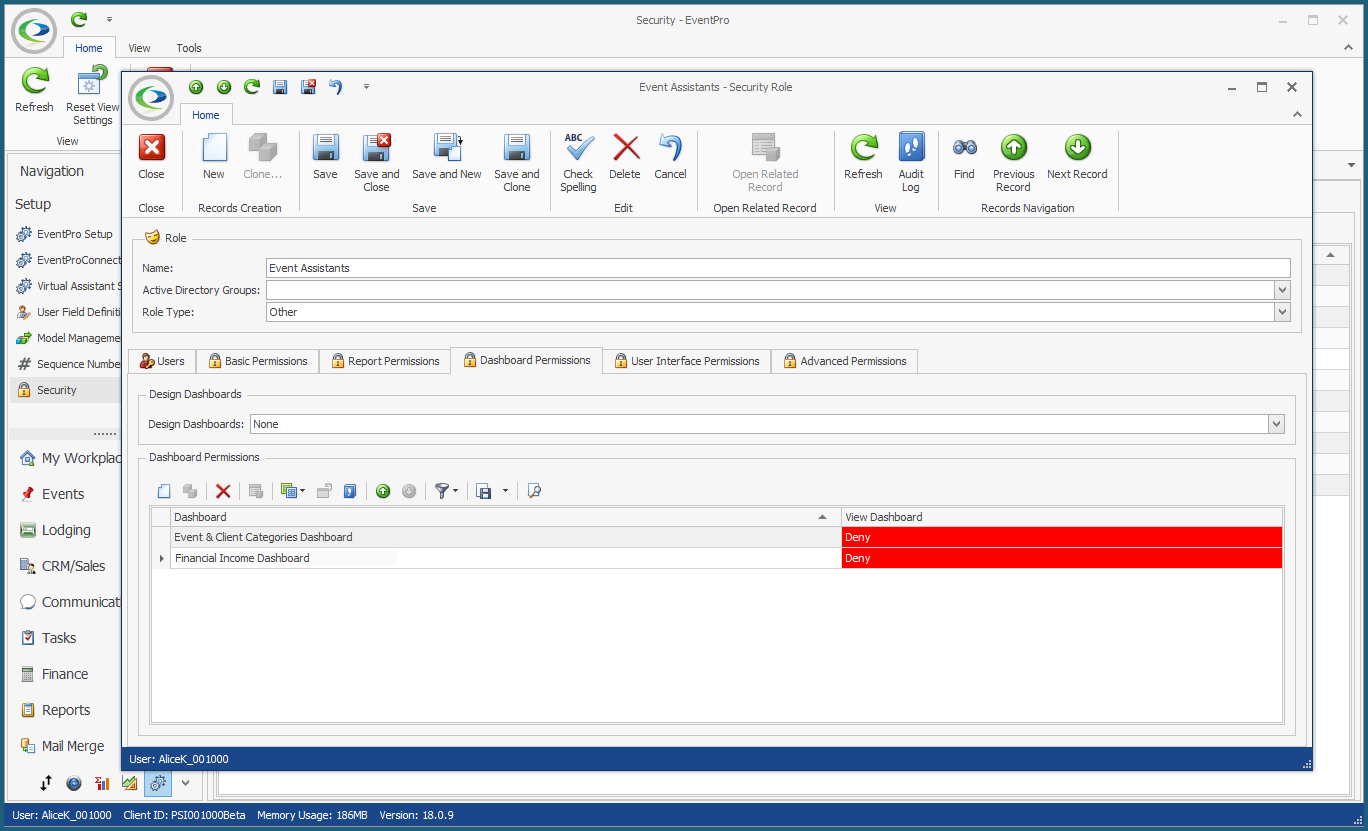Click the red Deny cell for Financial Income Dashboard

1061,558
